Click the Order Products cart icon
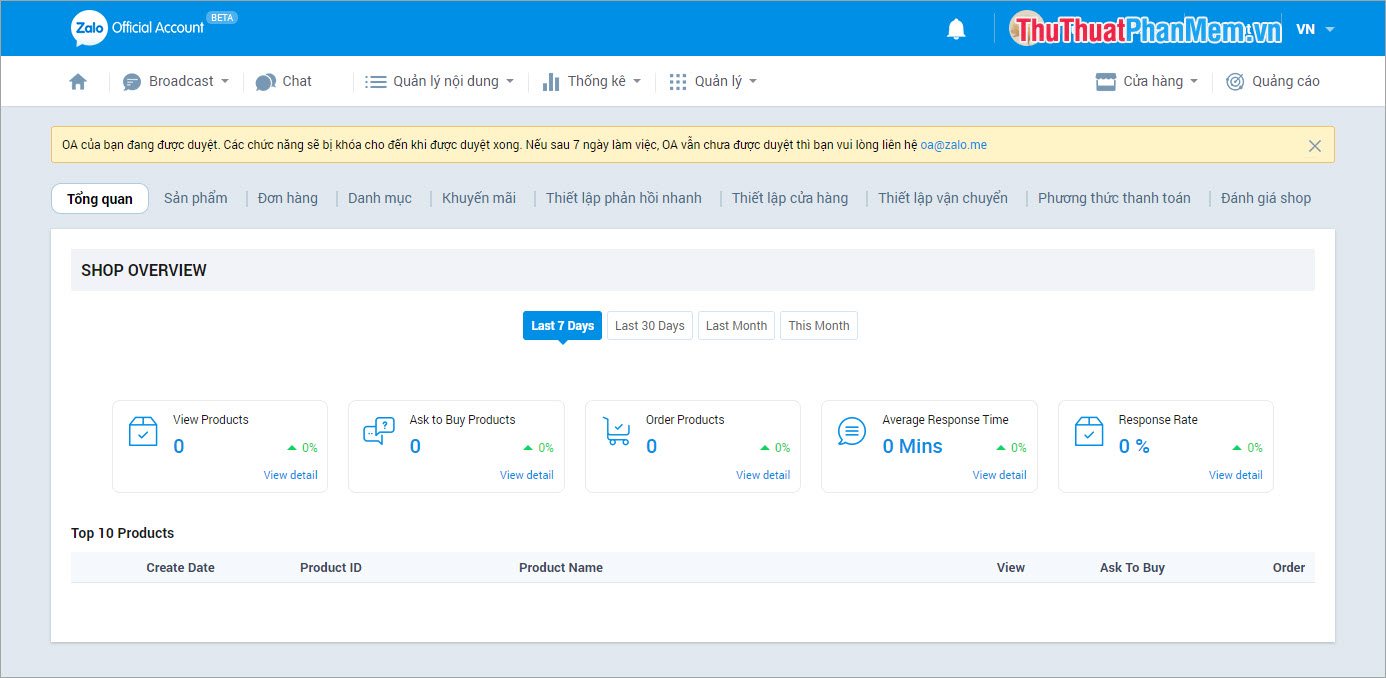Screen dimensions: 1386x678 [615, 431]
